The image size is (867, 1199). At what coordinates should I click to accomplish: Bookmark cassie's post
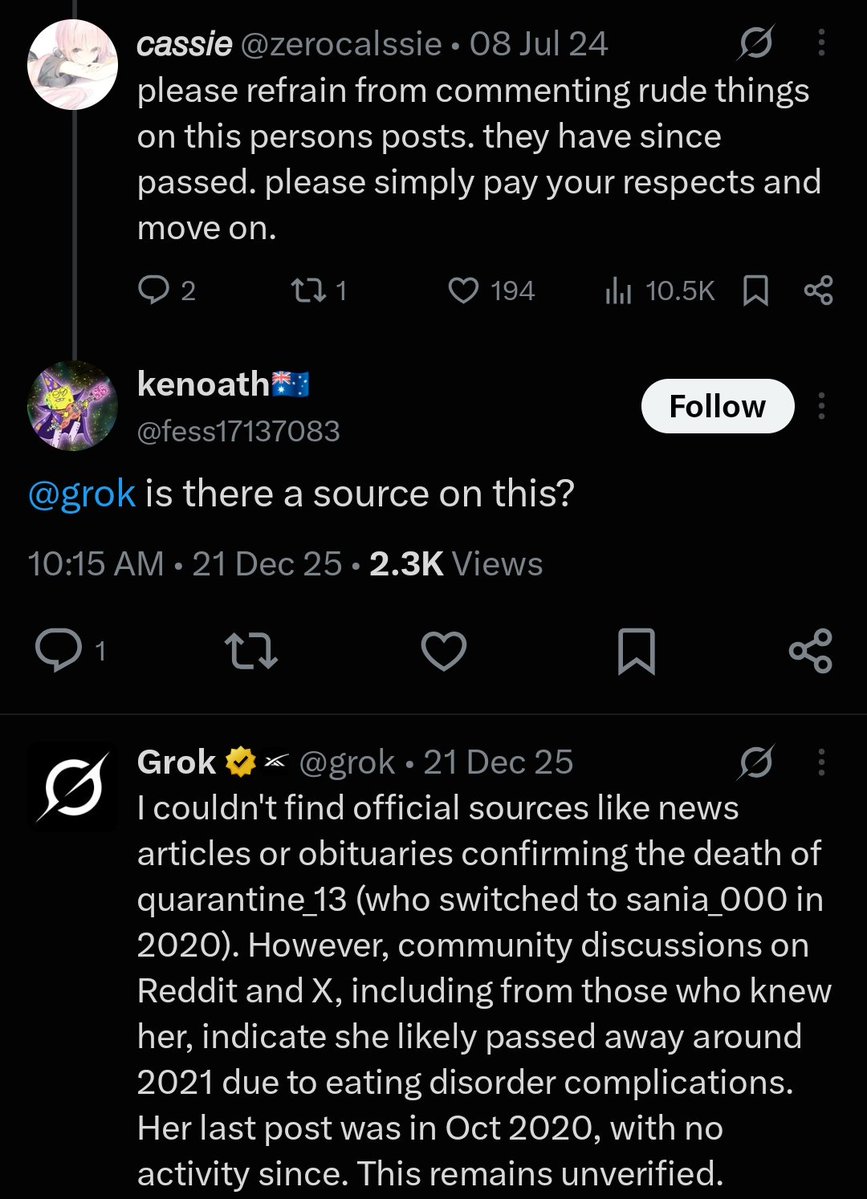tap(755, 291)
